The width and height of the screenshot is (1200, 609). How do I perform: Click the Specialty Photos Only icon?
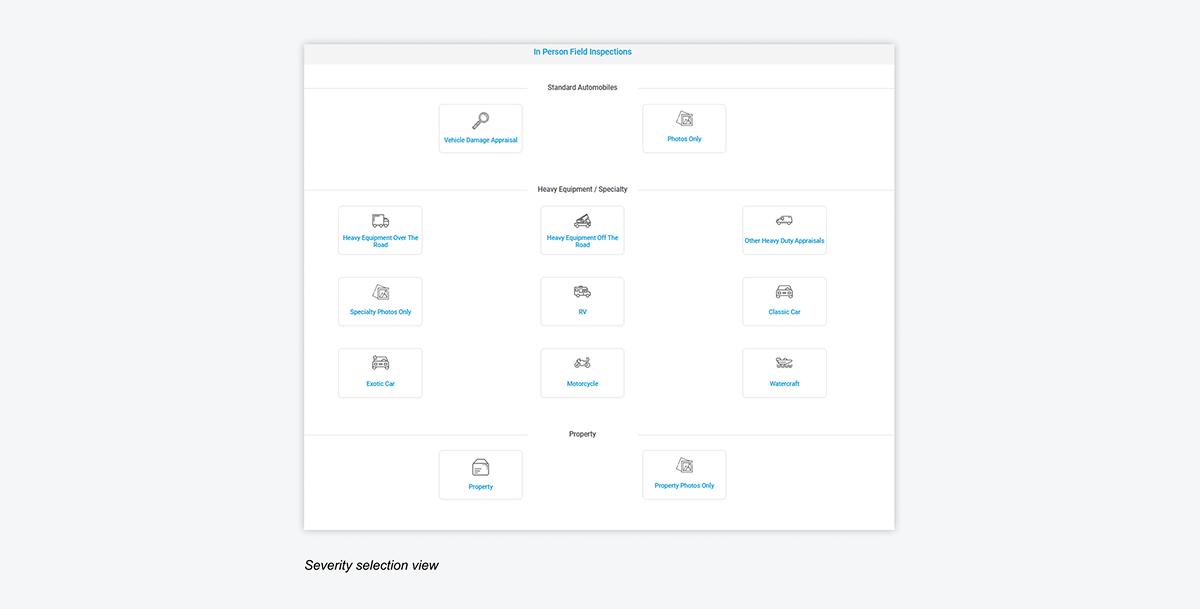click(380, 293)
